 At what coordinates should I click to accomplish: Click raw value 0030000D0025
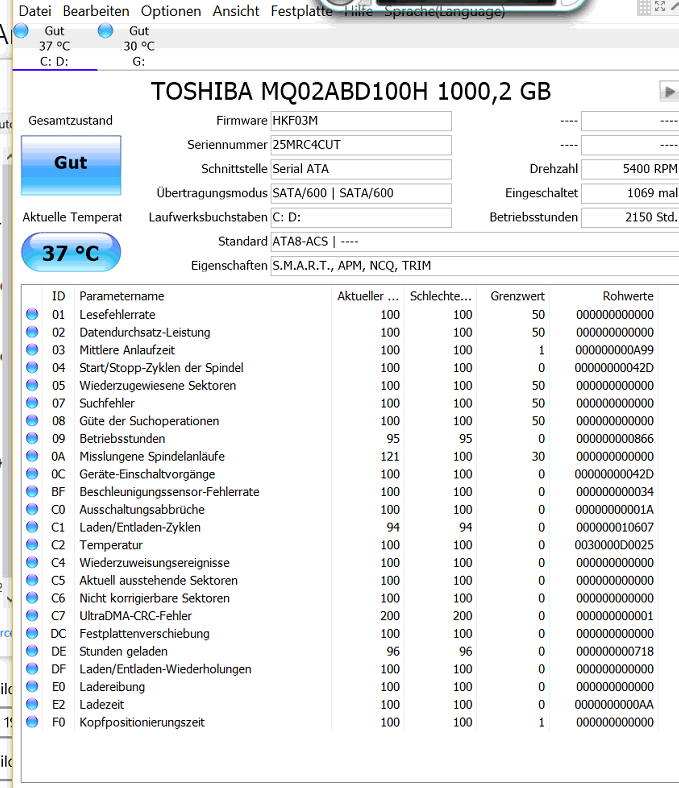pyautogui.click(x=614, y=545)
